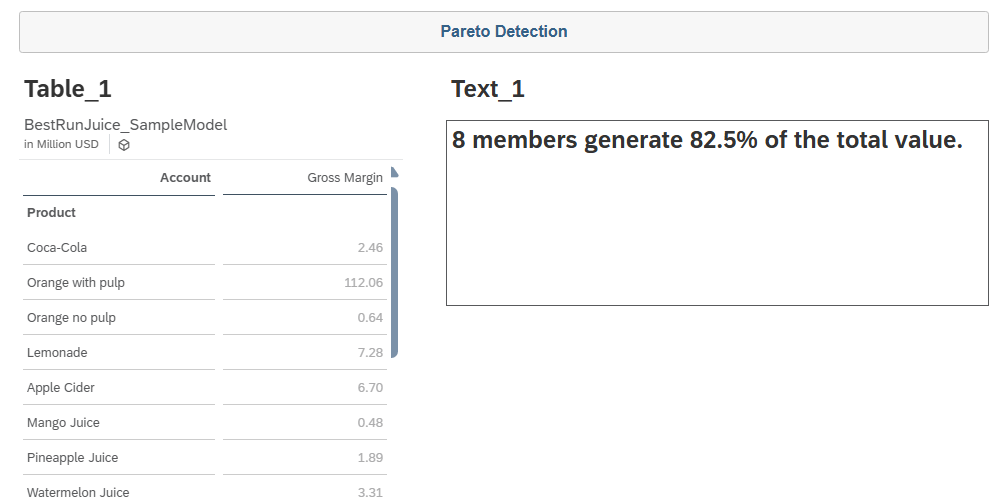The height and width of the screenshot is (501, 997).
Task: Select the Account column header
Action: point(185,178)
